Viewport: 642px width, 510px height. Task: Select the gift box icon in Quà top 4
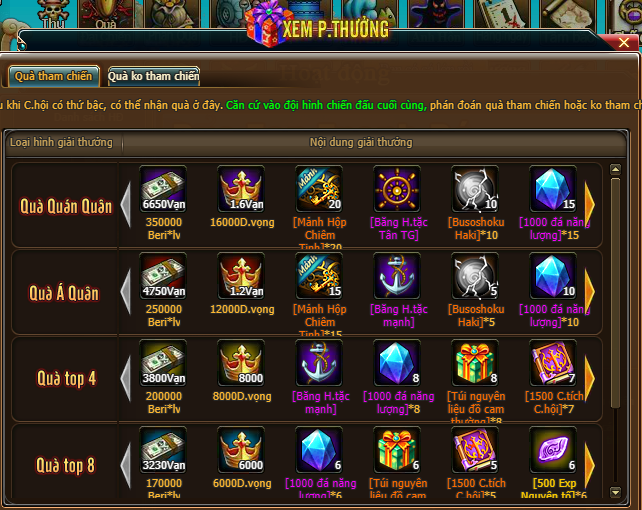tap(475, 363)
